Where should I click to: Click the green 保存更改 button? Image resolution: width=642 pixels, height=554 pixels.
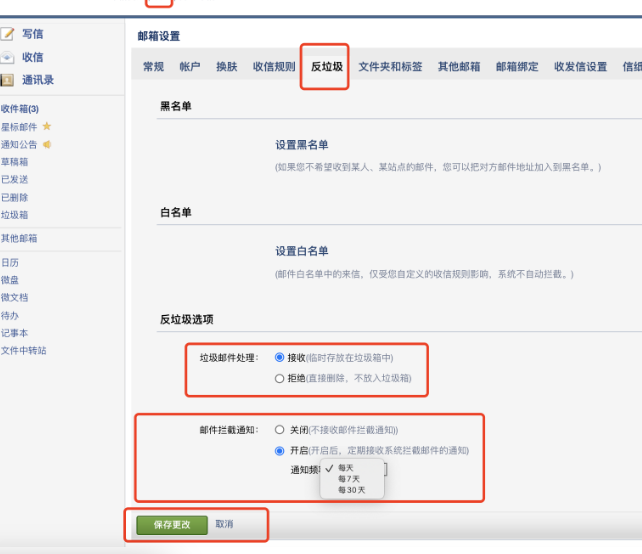pyautogui.click(x=171, y=525)
